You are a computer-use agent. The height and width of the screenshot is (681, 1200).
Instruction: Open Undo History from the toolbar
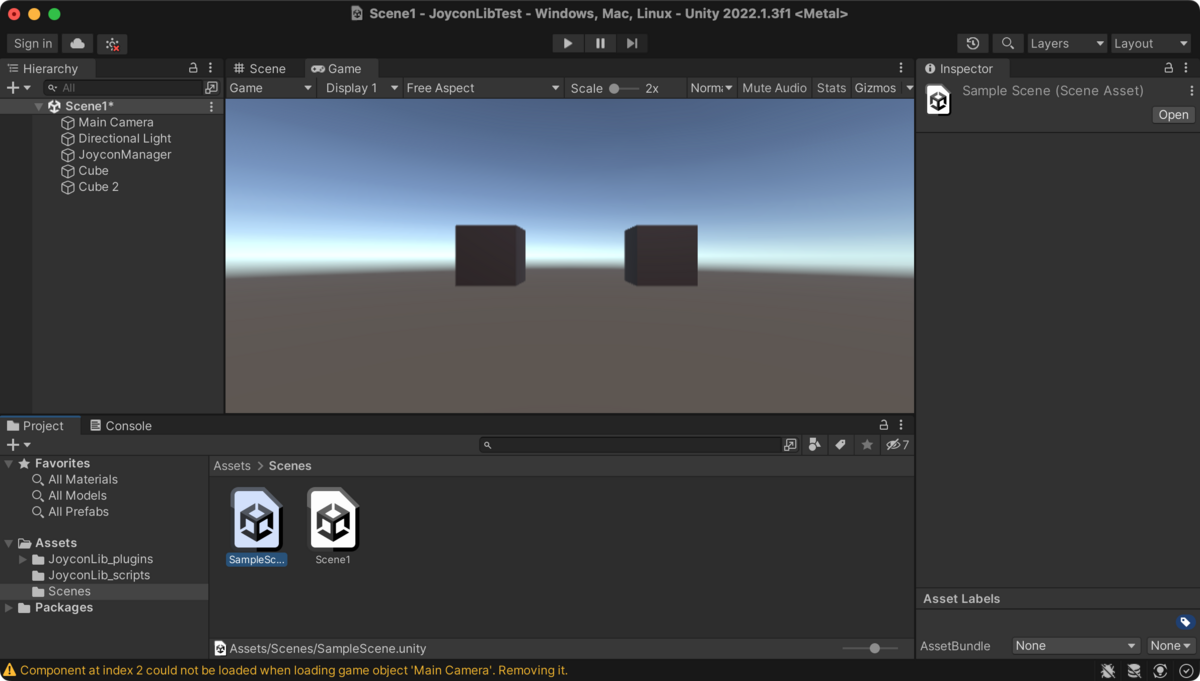[972, 43]
